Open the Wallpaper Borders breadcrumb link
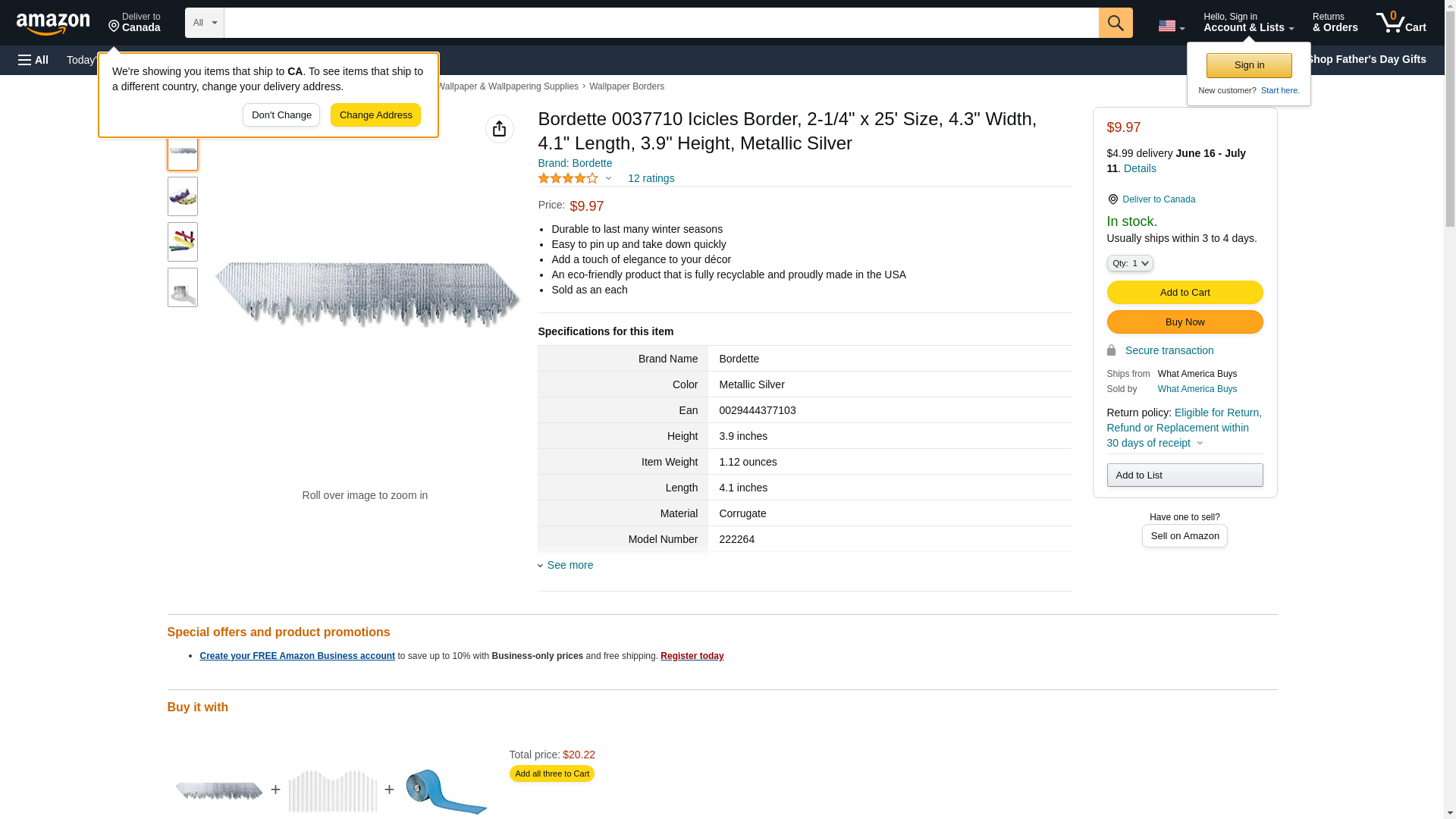This screenshot has width=1456, height=819. pyautogui.click(x=626, y=86)
